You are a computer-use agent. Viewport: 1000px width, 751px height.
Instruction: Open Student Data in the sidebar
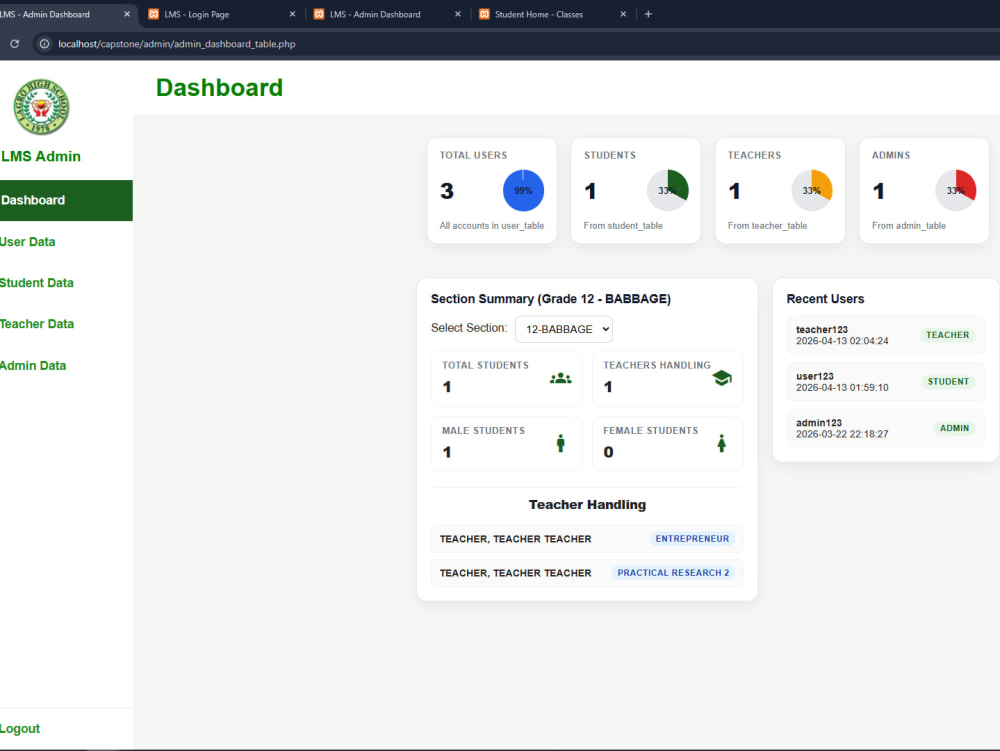66,282
